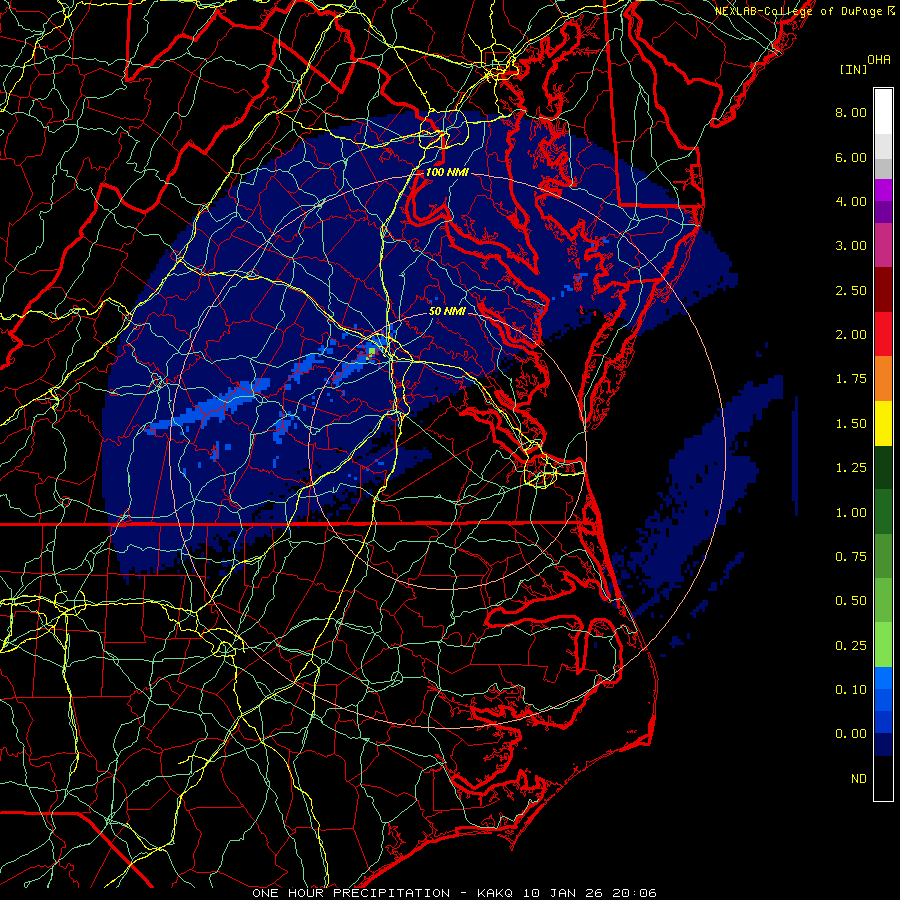Click the '[IN]' units label
The width and height of the screenshot is (900, 900).
[x=853, y=69]
